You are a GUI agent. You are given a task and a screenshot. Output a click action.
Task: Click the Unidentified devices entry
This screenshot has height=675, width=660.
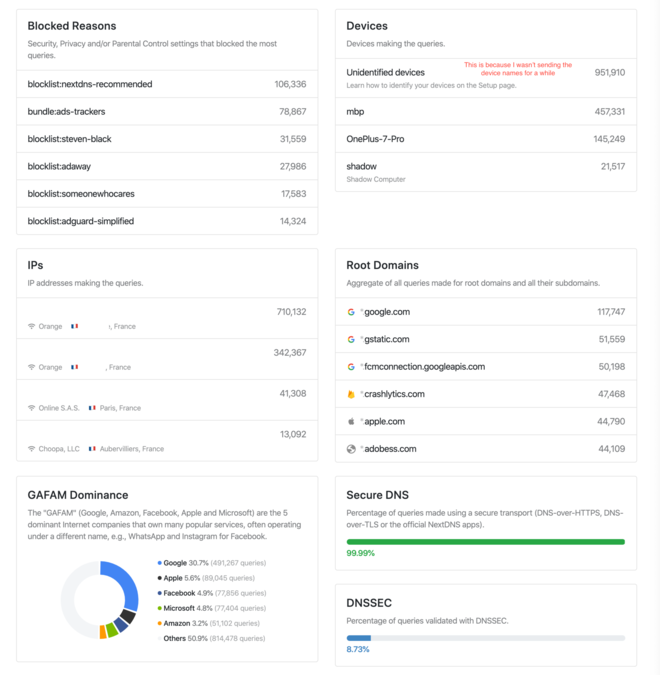point(386,73)
